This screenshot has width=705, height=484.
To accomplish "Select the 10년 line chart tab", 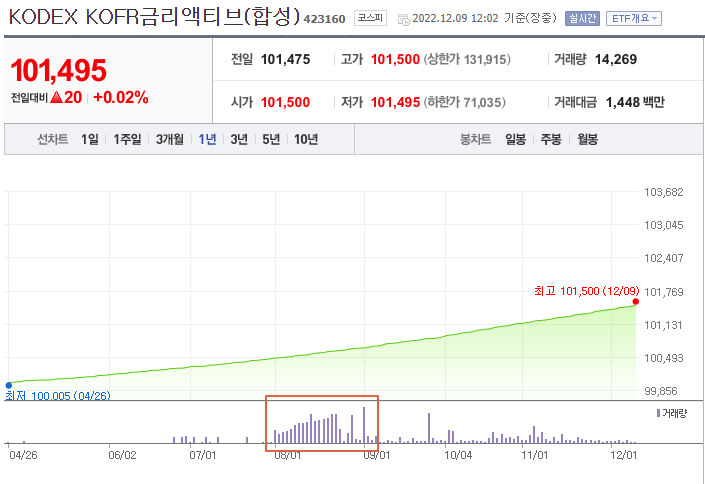I will click(x=306, y=139).
